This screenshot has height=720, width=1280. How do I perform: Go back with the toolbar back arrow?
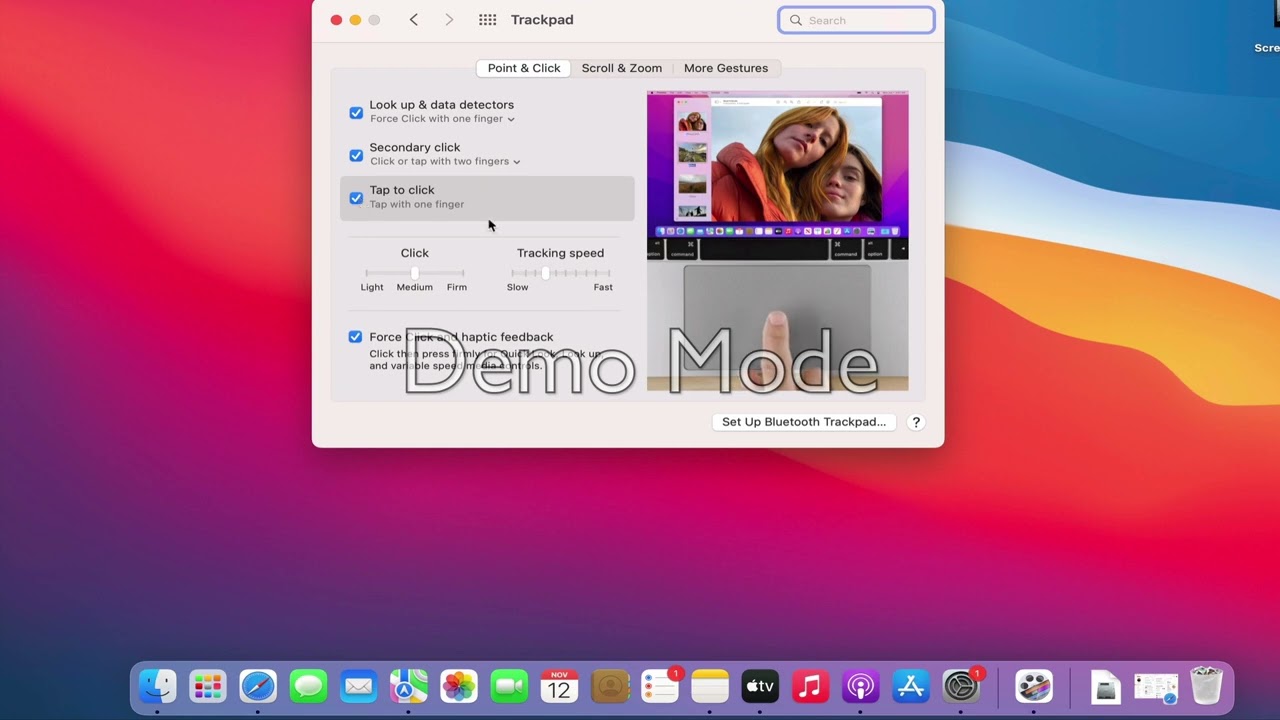414,20
